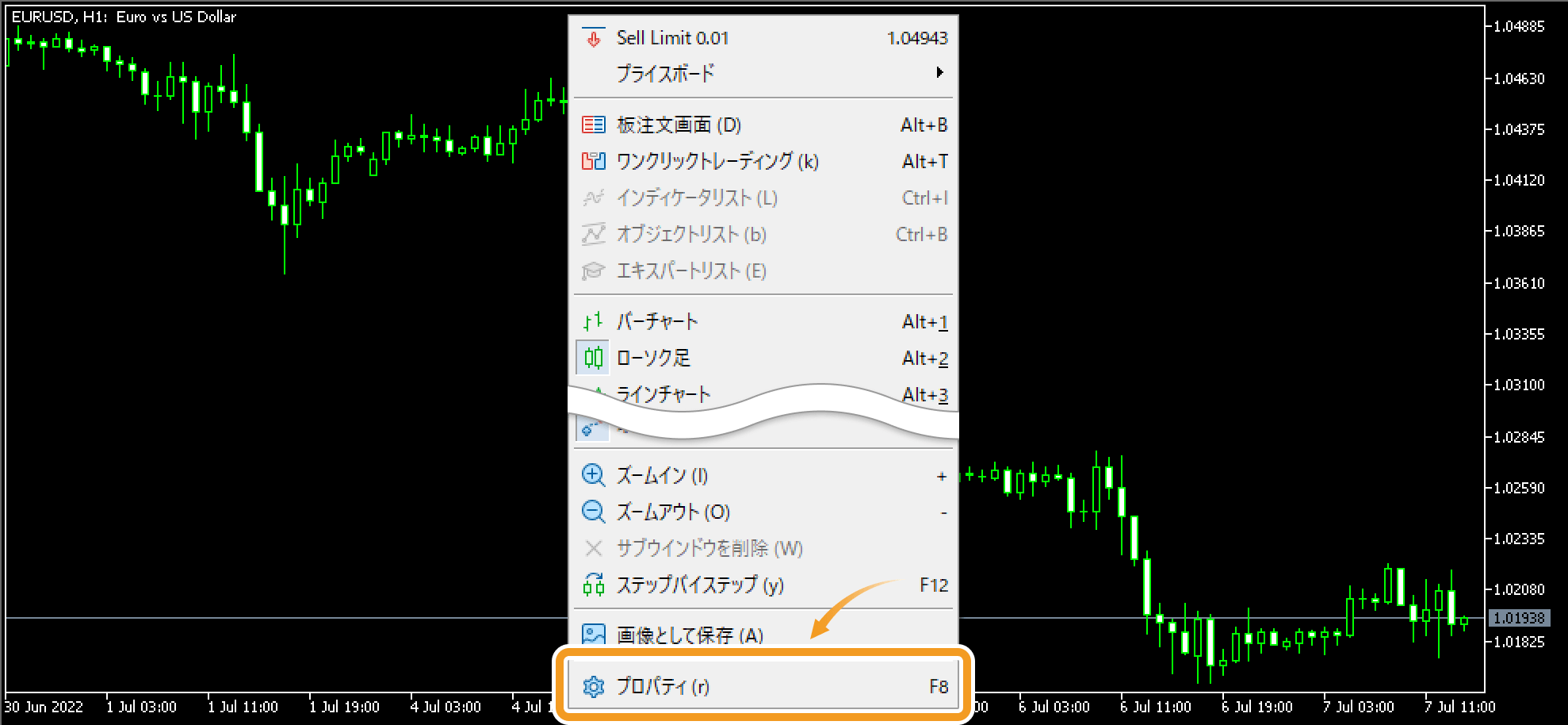1568x725 pixels.
Task: Open インディケータリスト (L) entry
Action: [x=764, y=198]
